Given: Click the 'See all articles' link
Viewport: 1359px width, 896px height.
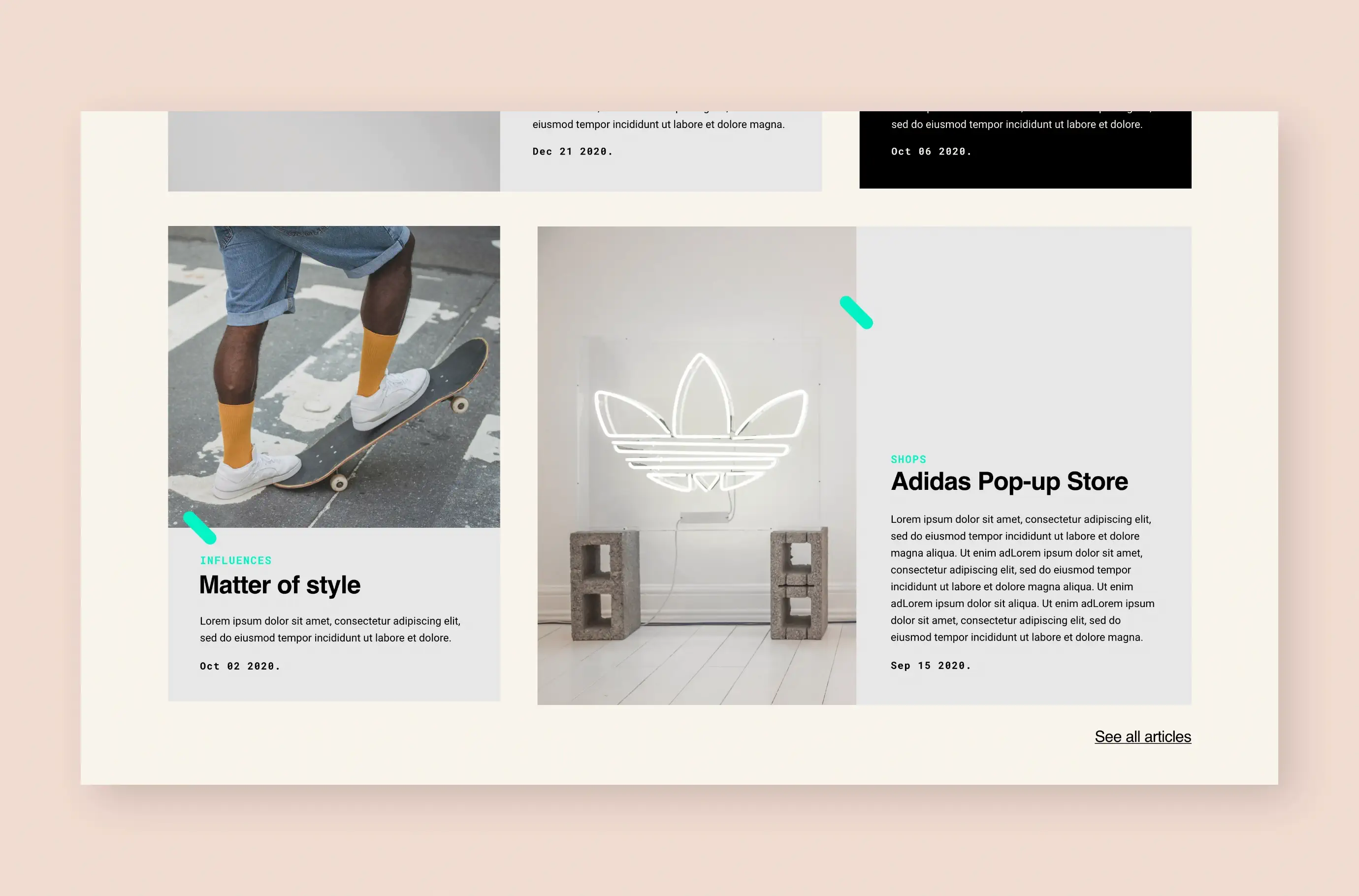Looking at the screenshot, I should tap(1142, 736).
